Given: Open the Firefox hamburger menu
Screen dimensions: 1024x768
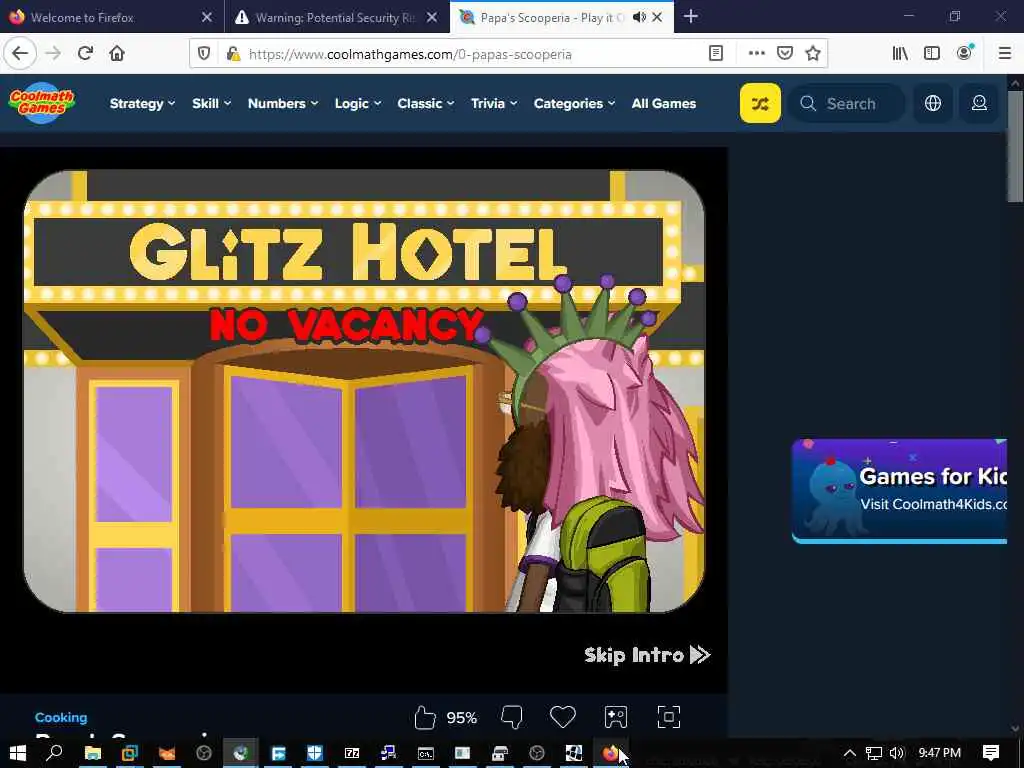Looking at the screenshot, I should point(1004,54).
